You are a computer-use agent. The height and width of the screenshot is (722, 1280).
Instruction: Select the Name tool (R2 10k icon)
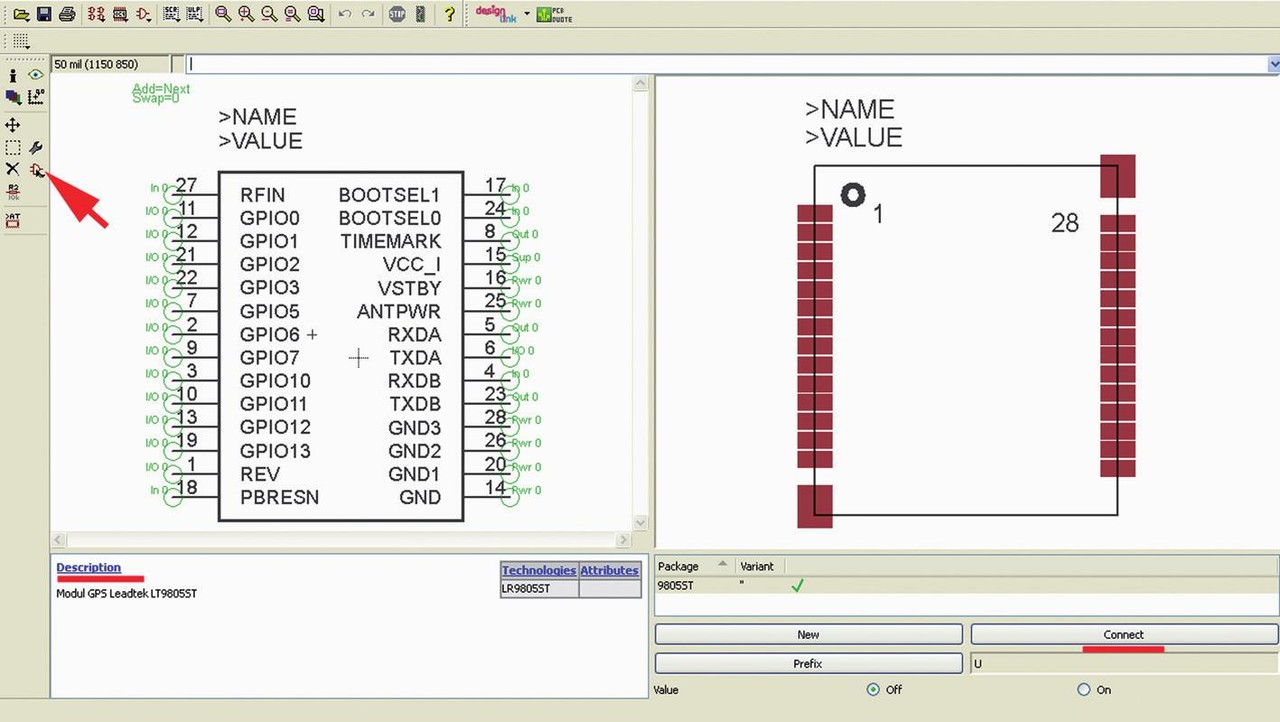tap(13, 193)
